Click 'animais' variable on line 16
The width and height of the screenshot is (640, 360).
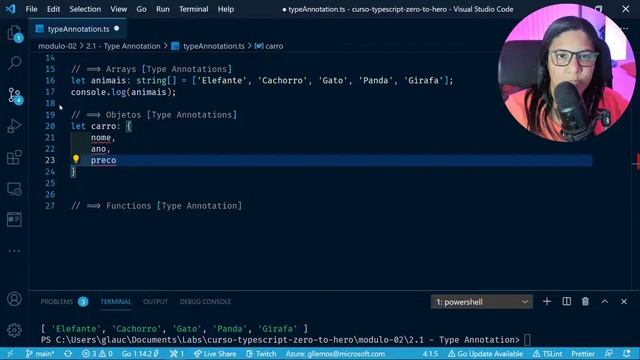[108, 80]
